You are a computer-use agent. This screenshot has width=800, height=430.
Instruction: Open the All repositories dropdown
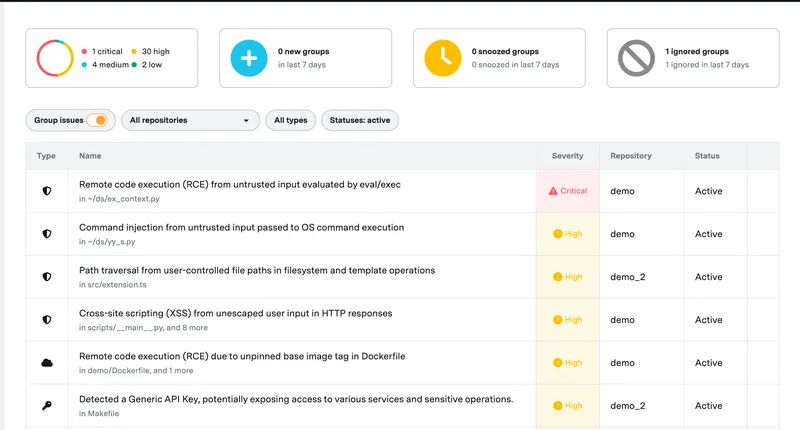click(x=190, y=120)
